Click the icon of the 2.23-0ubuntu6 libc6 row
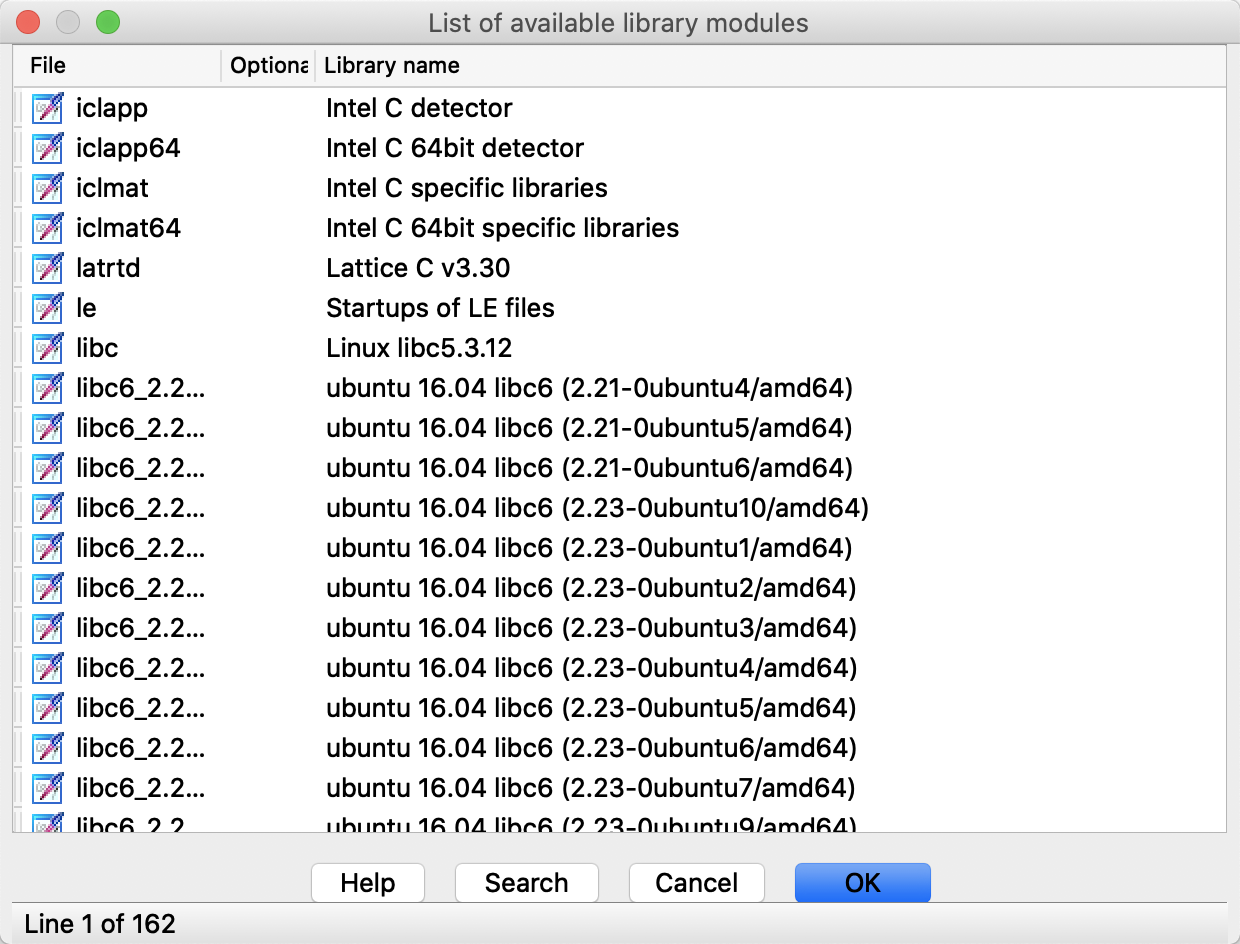Image resolution: width=1240 pixels, height=944 pixels. pyautogui.click(x=47, y=748)
